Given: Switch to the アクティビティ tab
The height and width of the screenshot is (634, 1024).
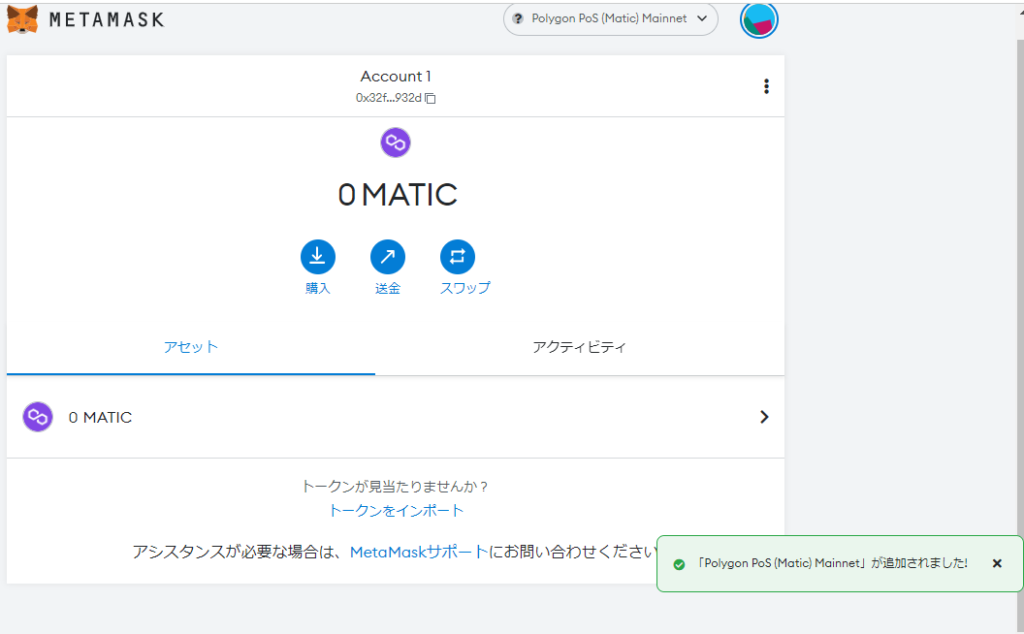Looking at the screenshot, I should click(579, 347).
